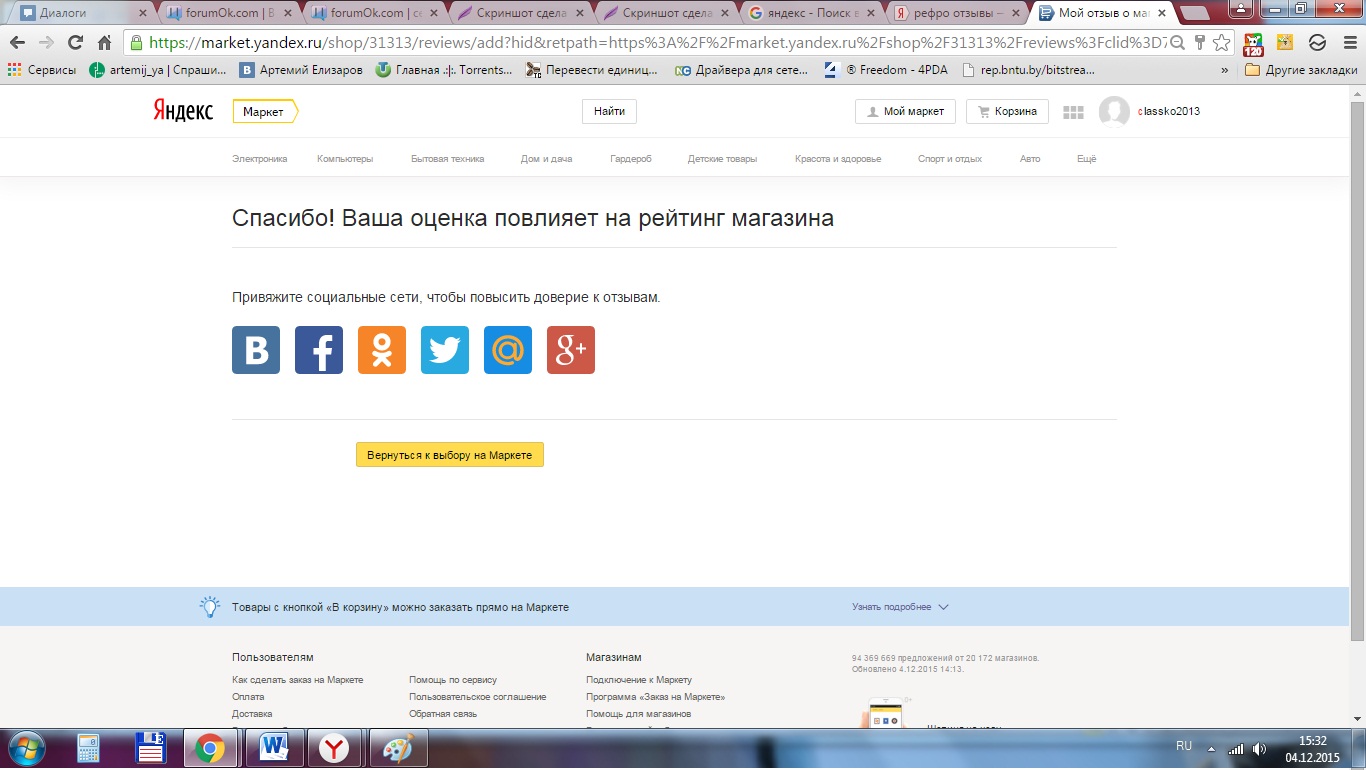Image resolution: width=1366 pixels, height=770 pixels.
Task: Open 'Ещё' category menu
Action: (1086, 159)
